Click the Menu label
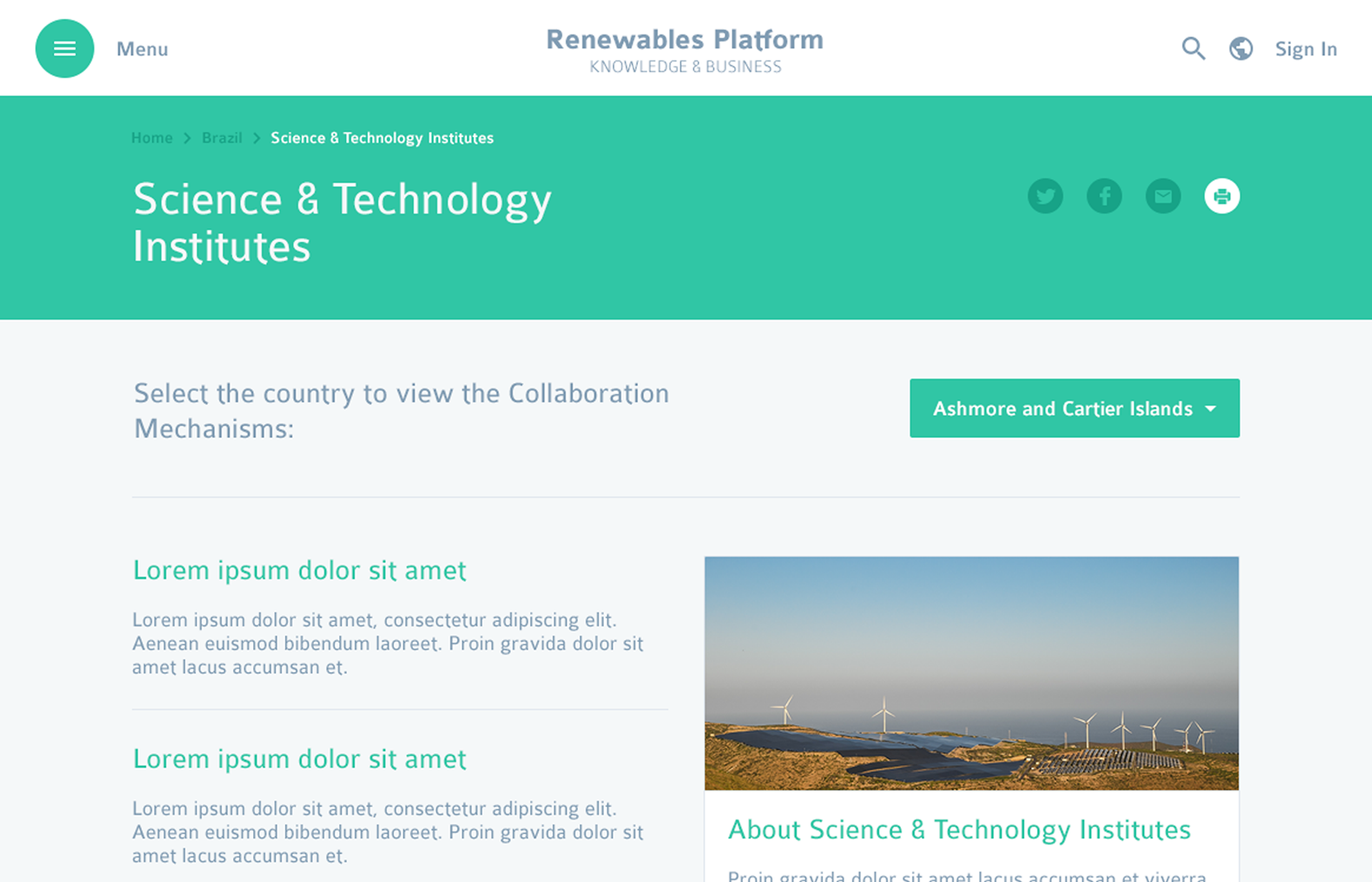 142,49
